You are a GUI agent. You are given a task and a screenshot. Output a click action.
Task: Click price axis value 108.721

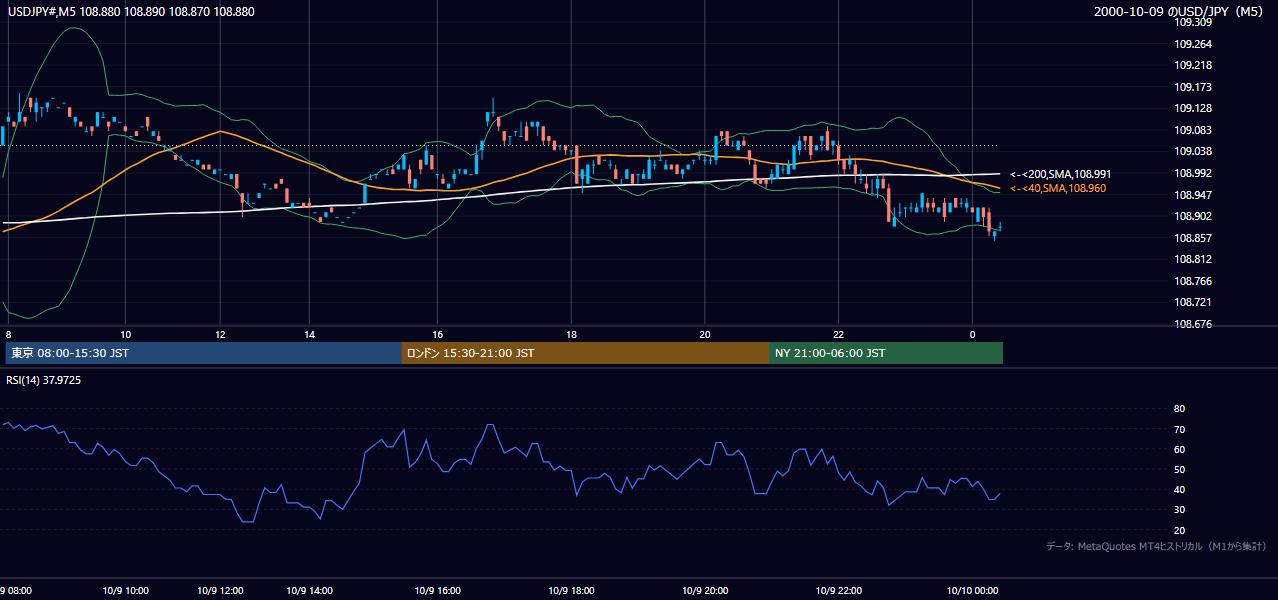point(1193,302)
